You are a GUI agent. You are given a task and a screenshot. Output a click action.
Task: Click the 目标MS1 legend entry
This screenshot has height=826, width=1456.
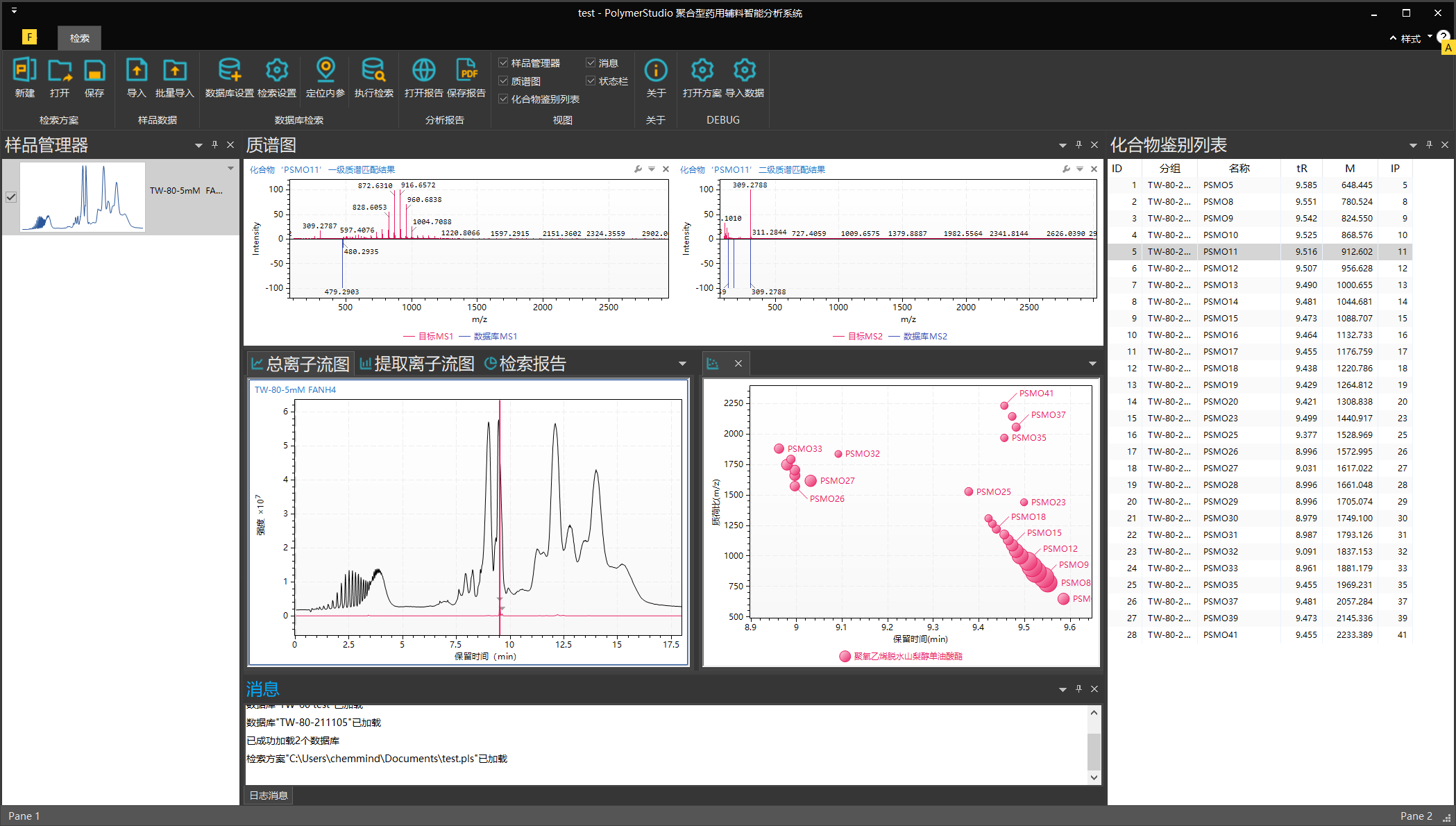428,336
